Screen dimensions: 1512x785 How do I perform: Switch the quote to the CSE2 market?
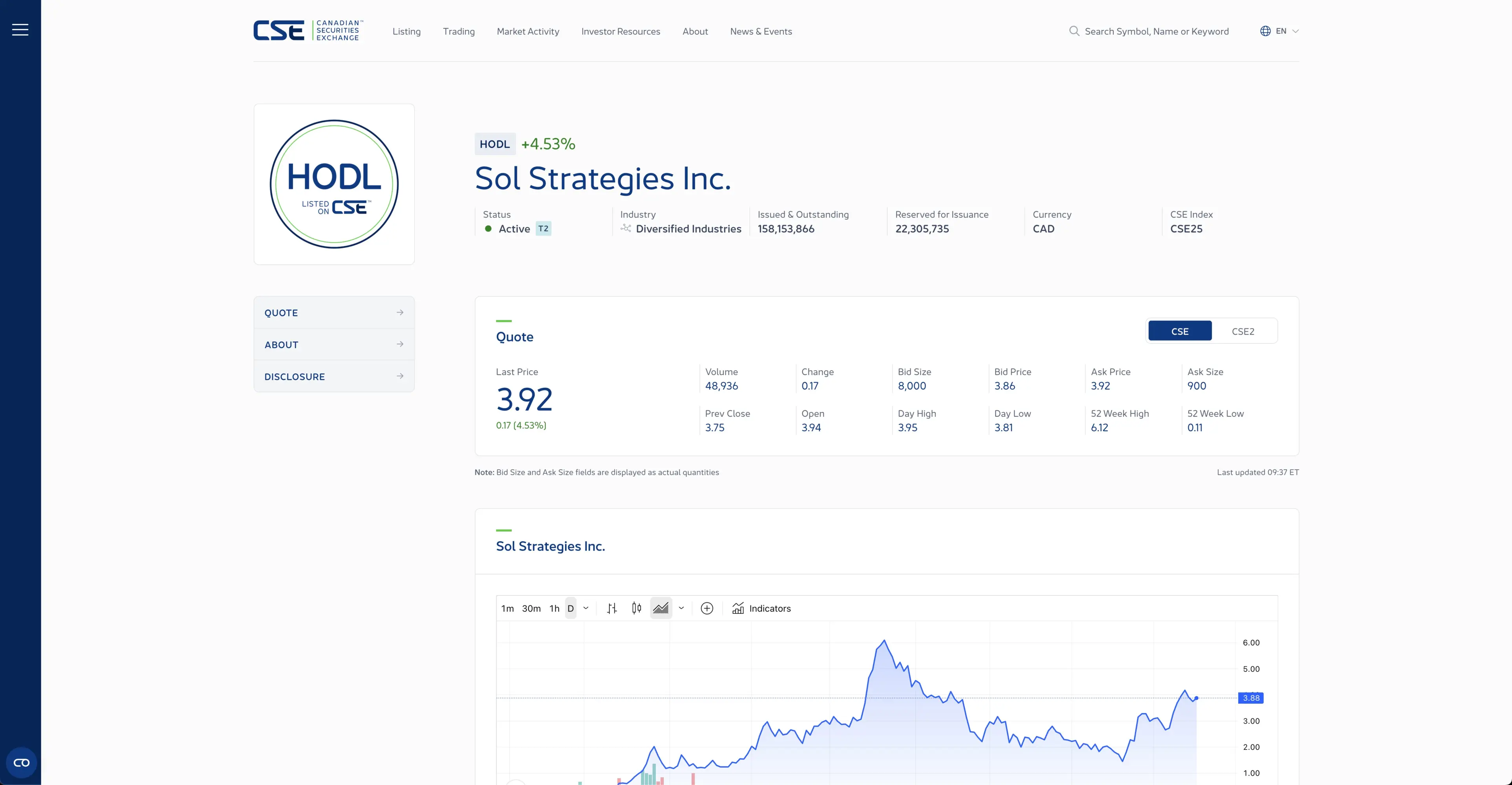(1242, 331)
